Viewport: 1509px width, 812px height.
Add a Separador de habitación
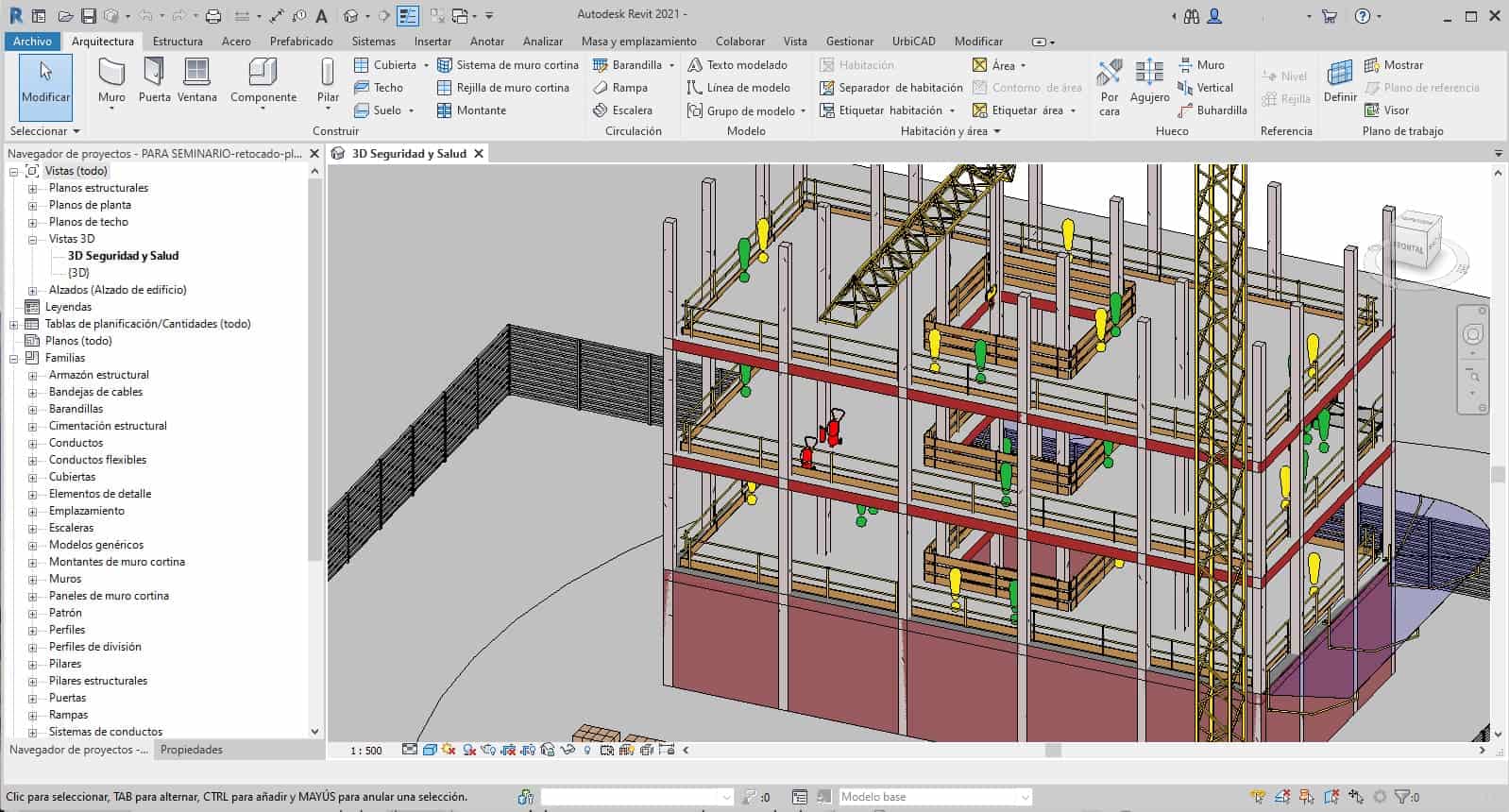(x=891, y=88)
